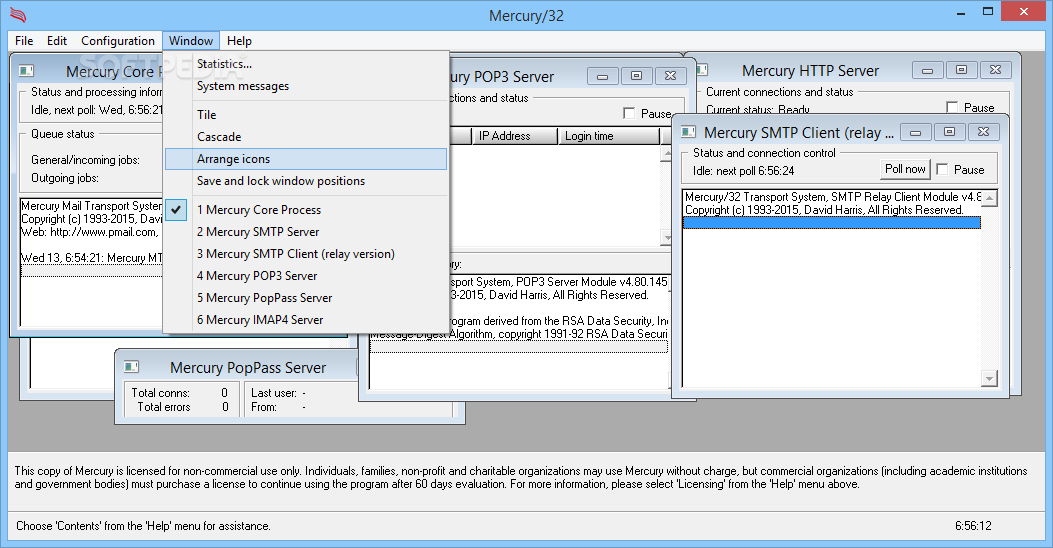Viewport: 1053px width, 548px height.
Task: Switch to 5 Mercury PopPass Server
Action: point(306,298)
